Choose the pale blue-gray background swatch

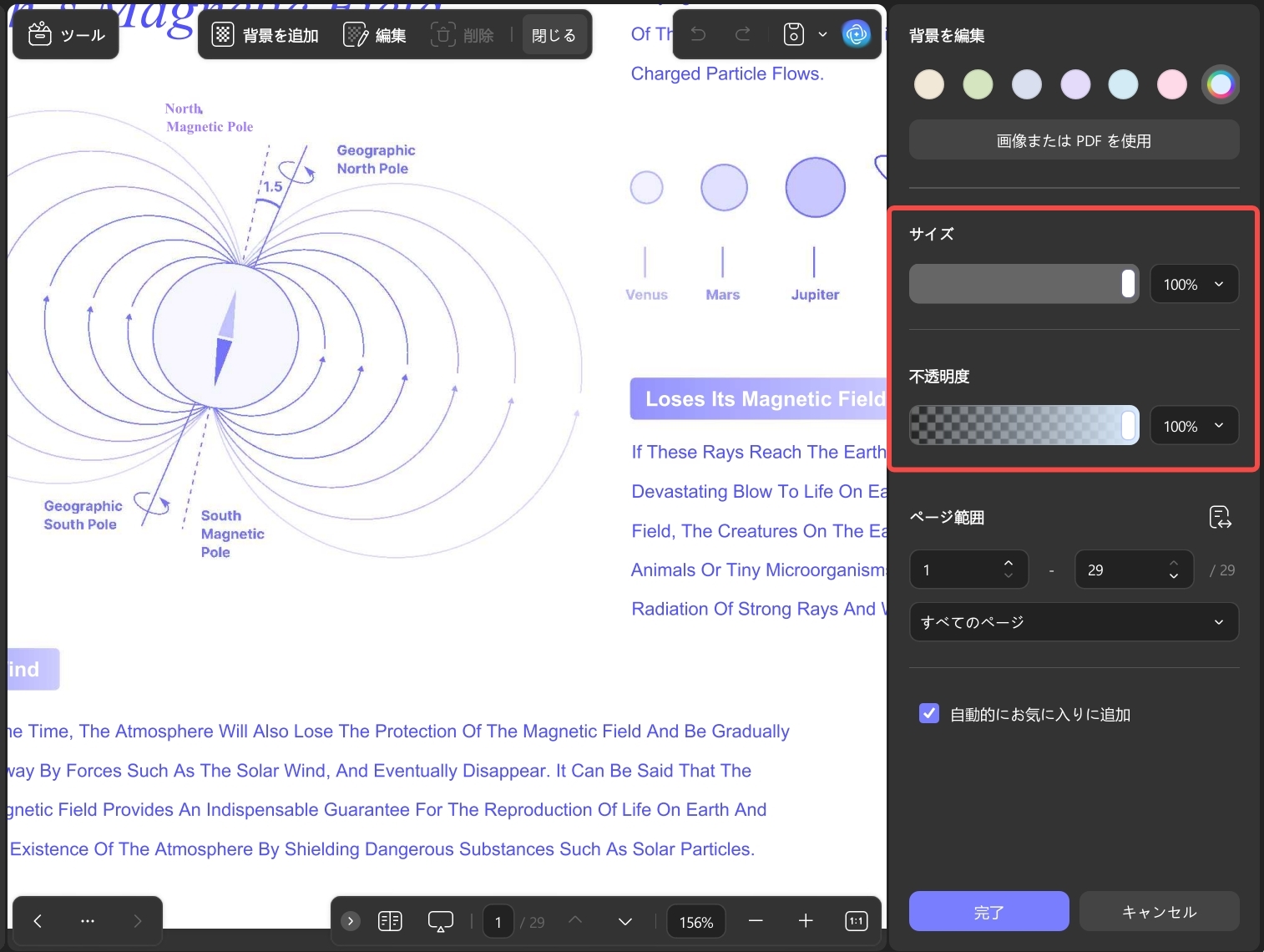click(1027, 84)
